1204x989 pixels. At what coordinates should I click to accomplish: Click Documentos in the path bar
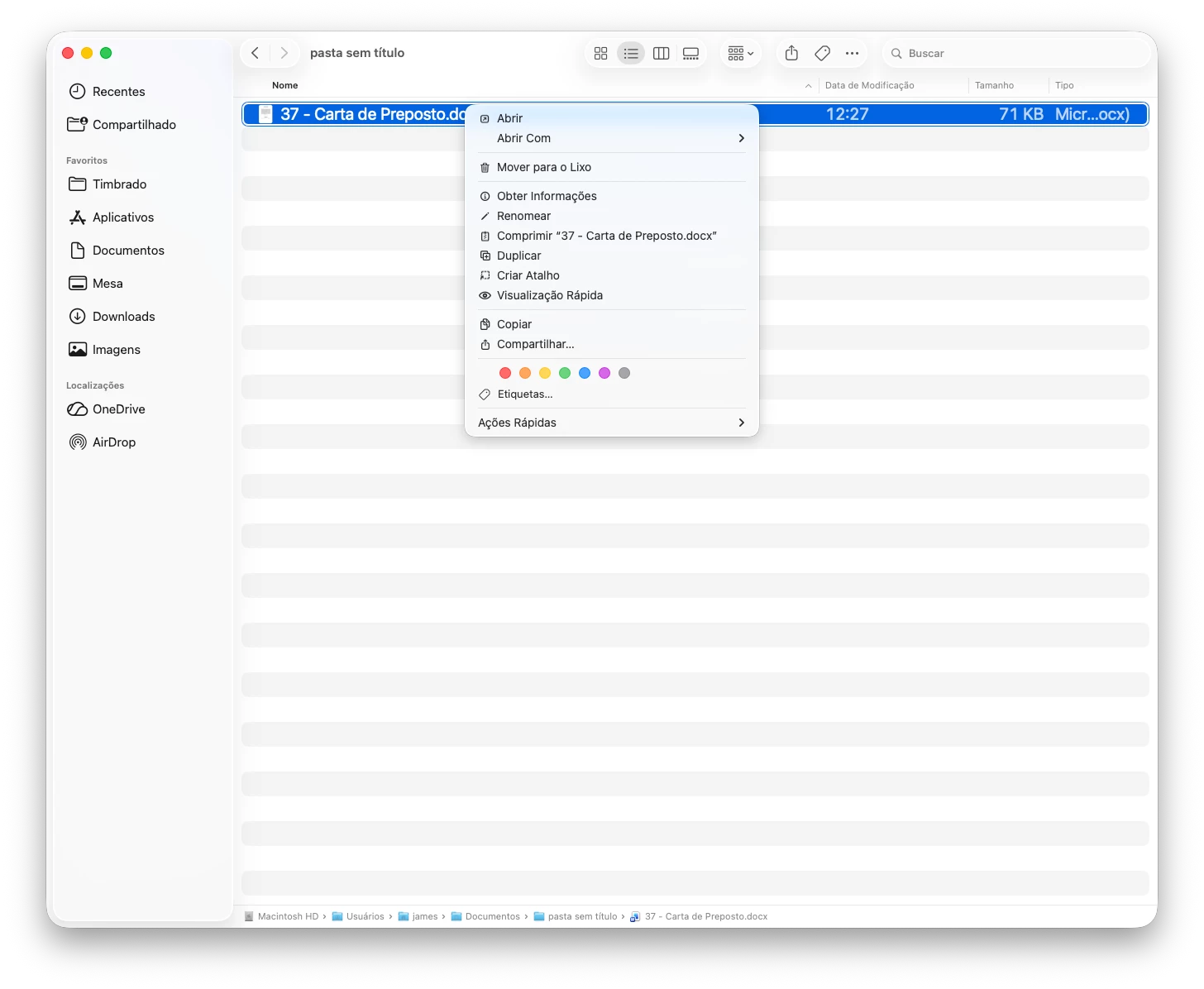[x=485, y=916]
